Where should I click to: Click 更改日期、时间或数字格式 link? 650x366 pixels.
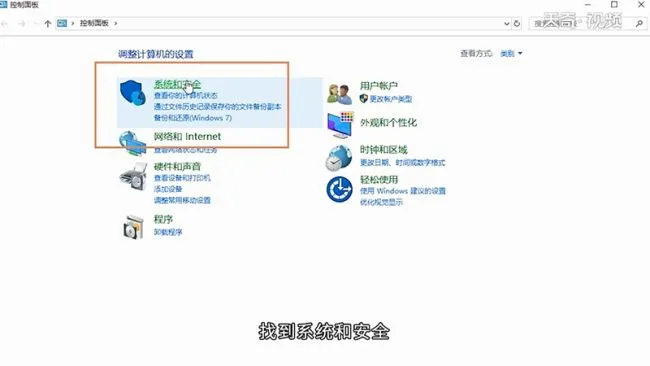pyautogui.click(x=402, y=162)
